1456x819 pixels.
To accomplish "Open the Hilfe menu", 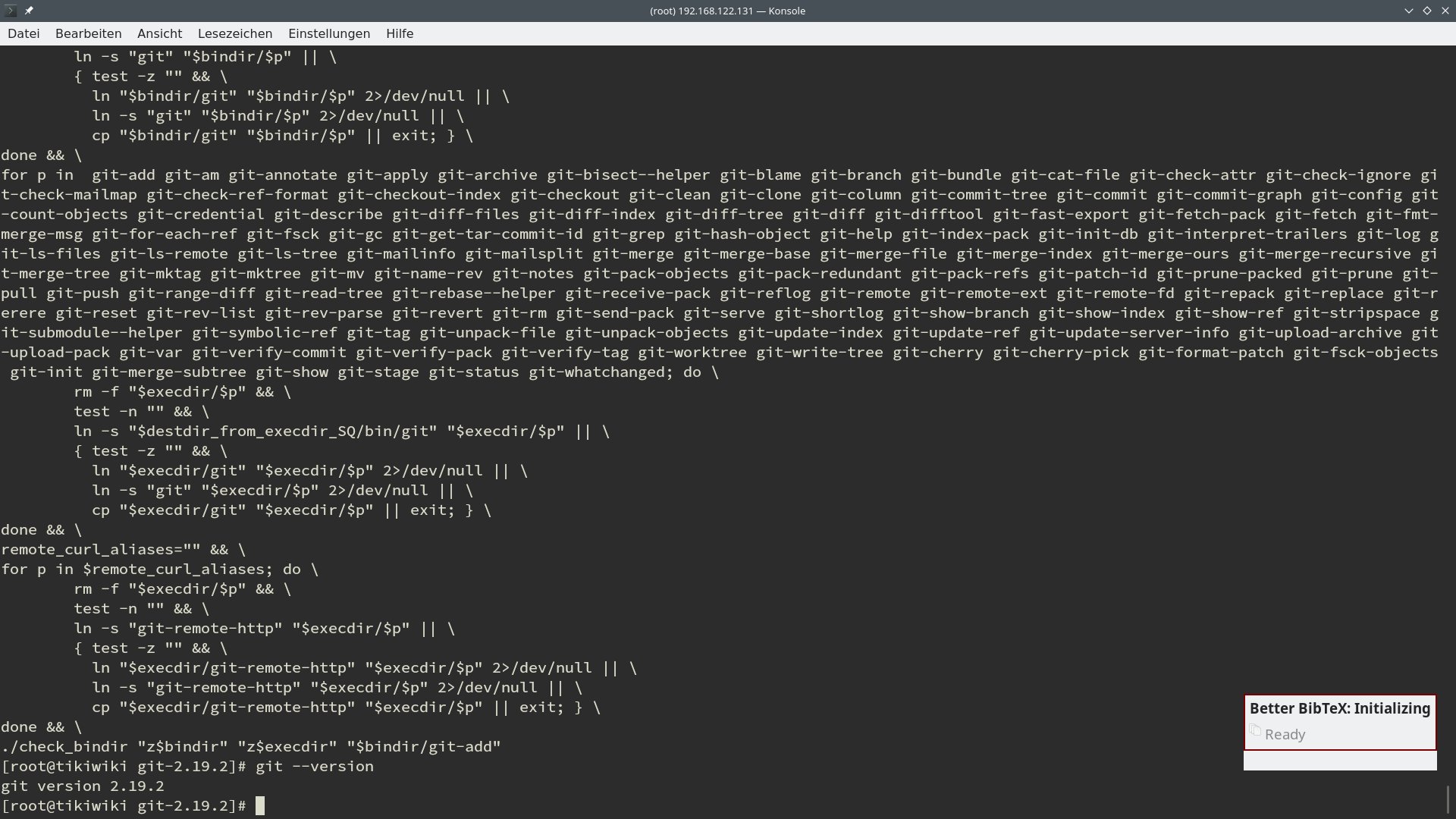I will (x=400, y=33).
